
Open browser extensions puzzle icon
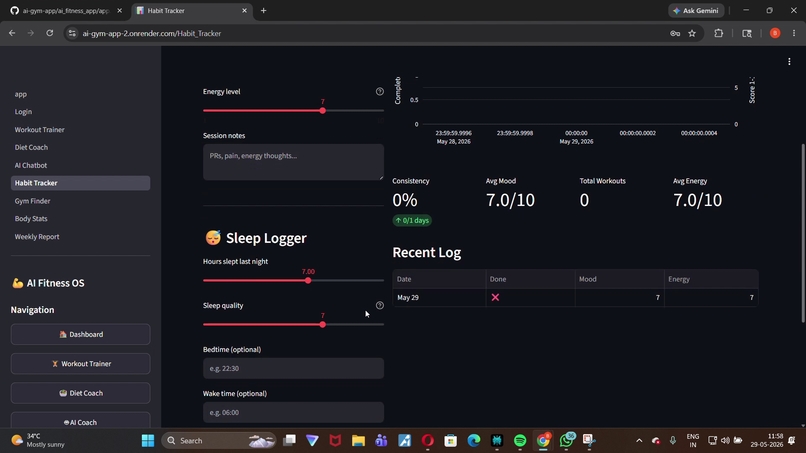pos(719,33)
